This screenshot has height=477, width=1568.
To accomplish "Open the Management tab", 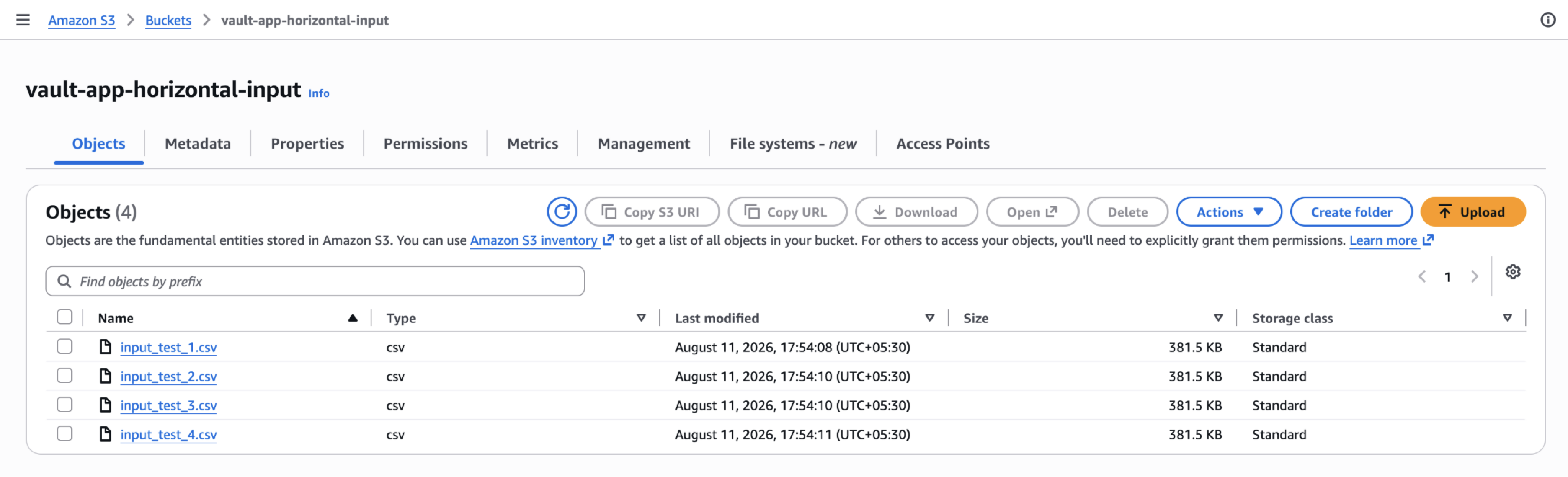I will point(644,144).
